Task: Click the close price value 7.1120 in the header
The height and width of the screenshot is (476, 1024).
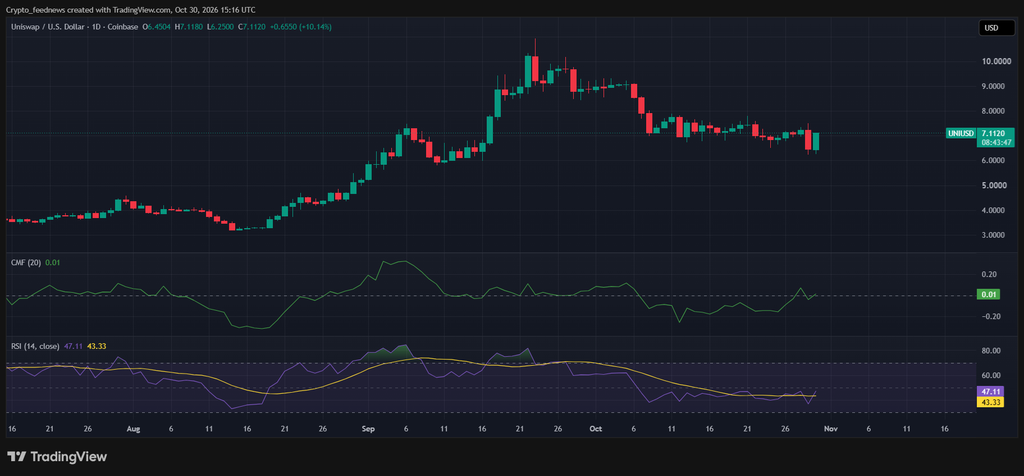Action: [x=255, y=27]
